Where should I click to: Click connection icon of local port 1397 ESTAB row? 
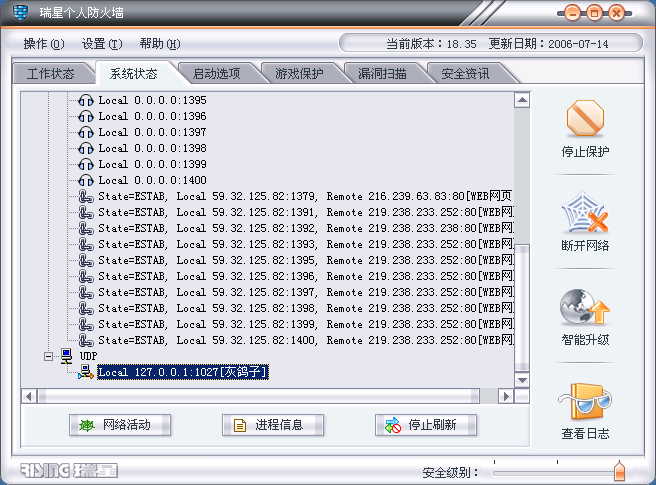pyautogui.click(x=86, y=293)
